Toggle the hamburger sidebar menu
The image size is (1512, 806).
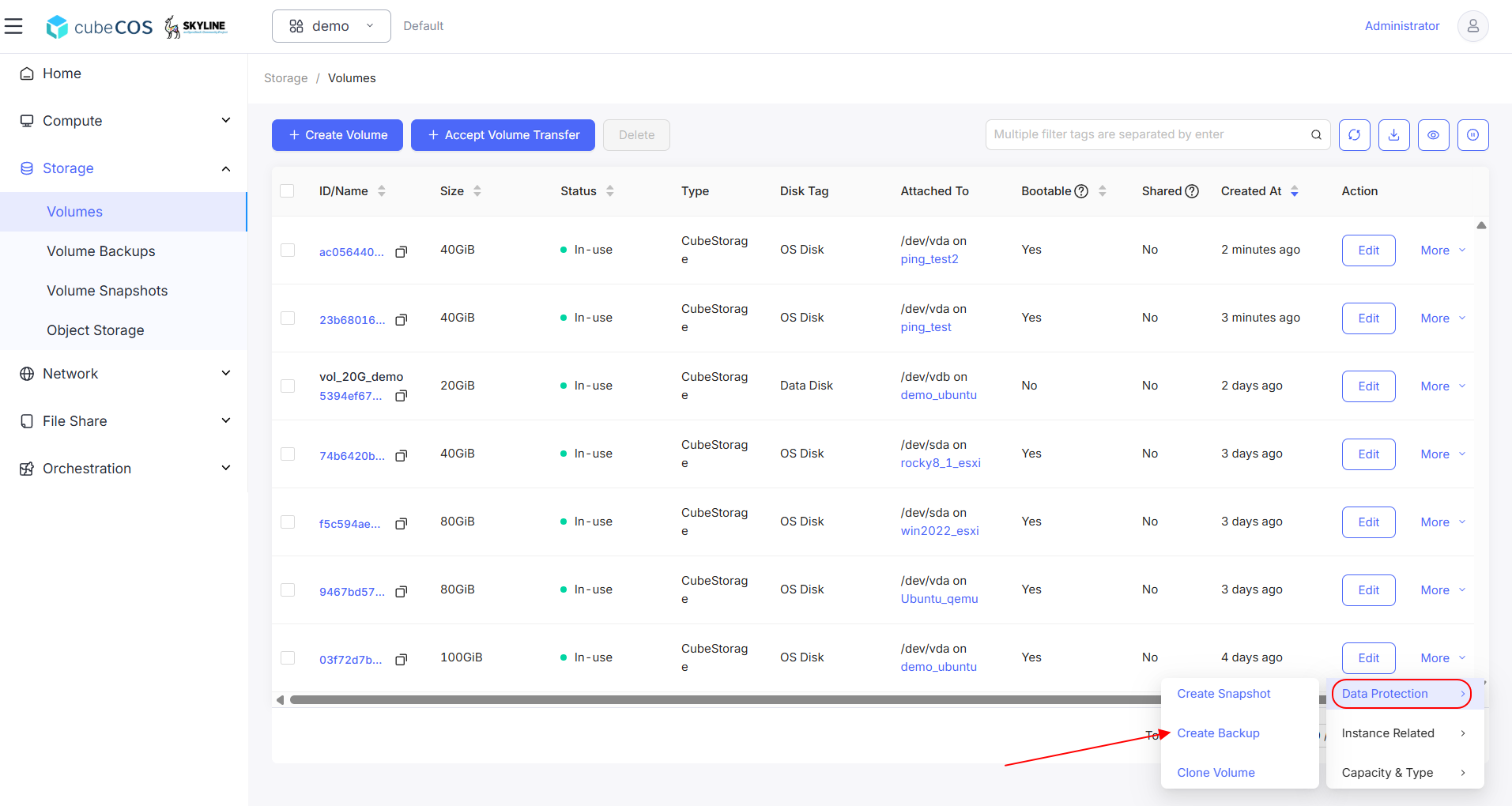13,26
